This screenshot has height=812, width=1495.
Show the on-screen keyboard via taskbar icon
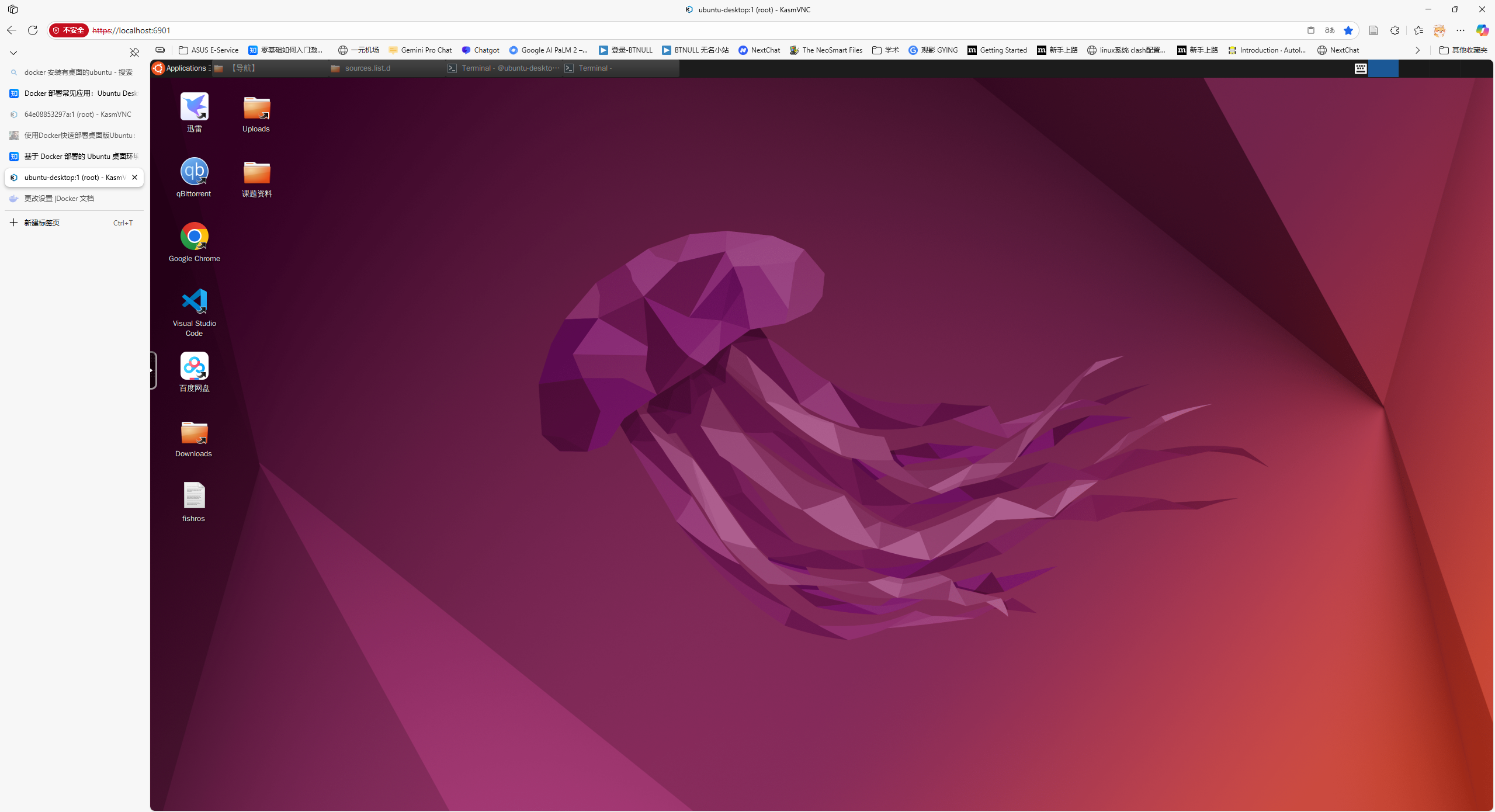tap(1360, 68)
